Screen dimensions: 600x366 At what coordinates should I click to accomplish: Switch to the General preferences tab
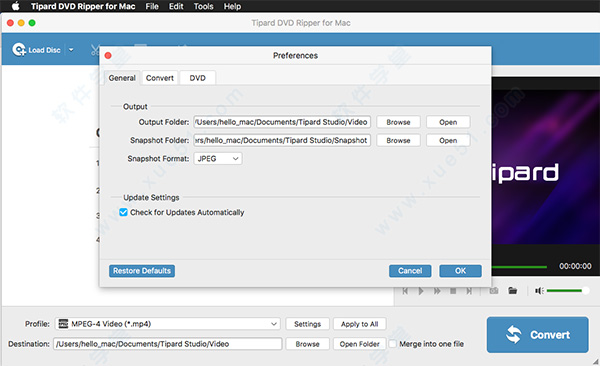click(x=122, y=78)
